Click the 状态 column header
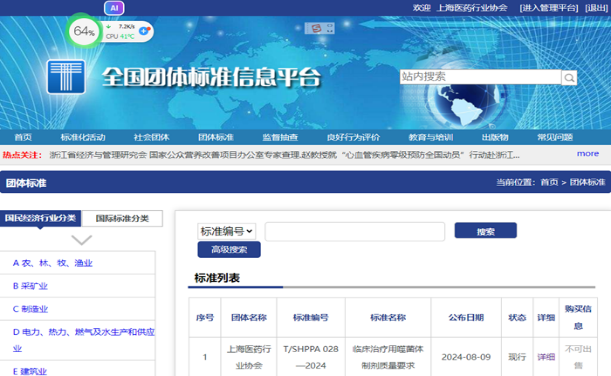The width and height of the screenshot is (611, 376). point(517,318)
